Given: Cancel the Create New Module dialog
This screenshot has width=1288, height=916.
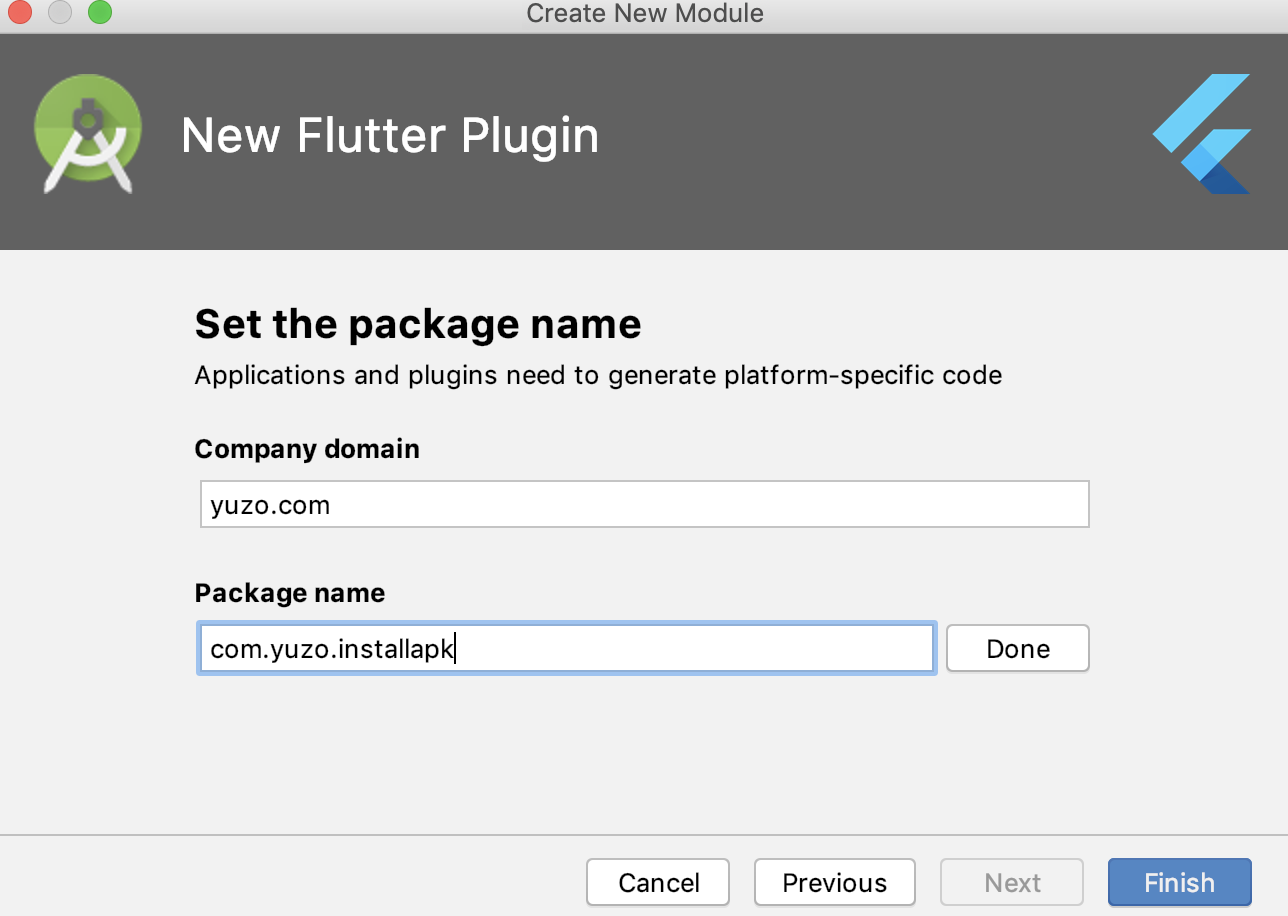Looking at the screenshot, I should pos(658,883).
